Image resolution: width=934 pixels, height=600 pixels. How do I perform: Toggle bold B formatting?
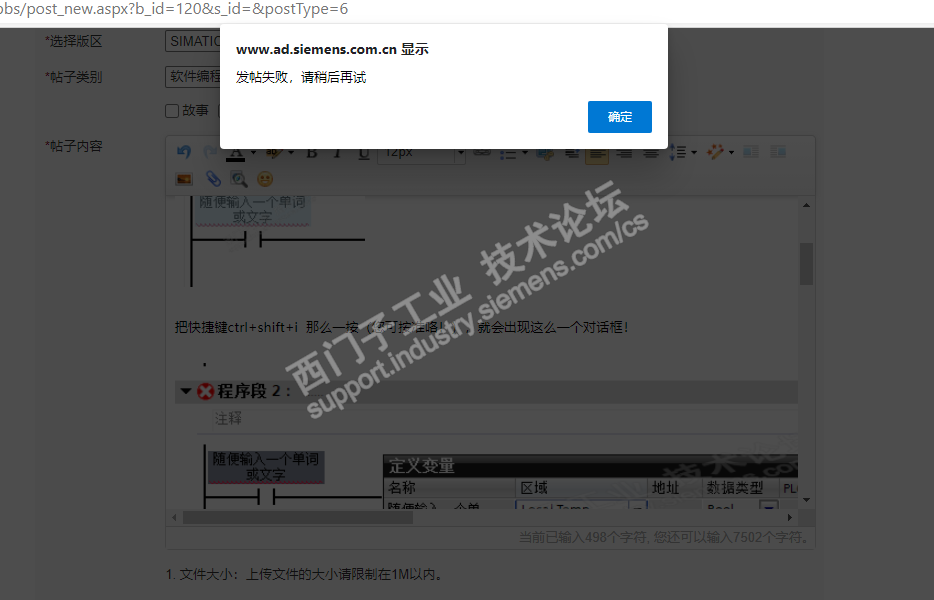pos(312,154)
